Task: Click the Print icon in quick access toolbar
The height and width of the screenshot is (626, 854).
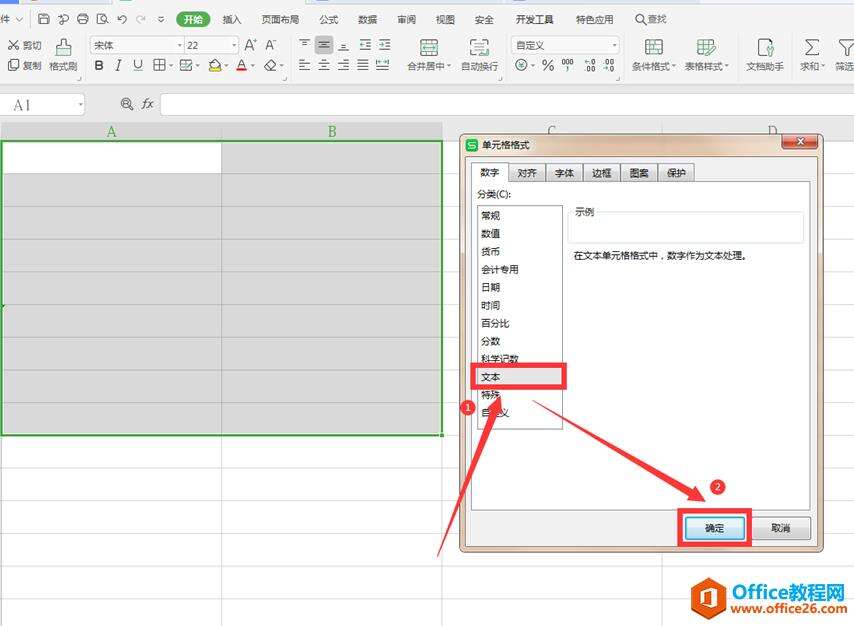Action: click(83, 19)
